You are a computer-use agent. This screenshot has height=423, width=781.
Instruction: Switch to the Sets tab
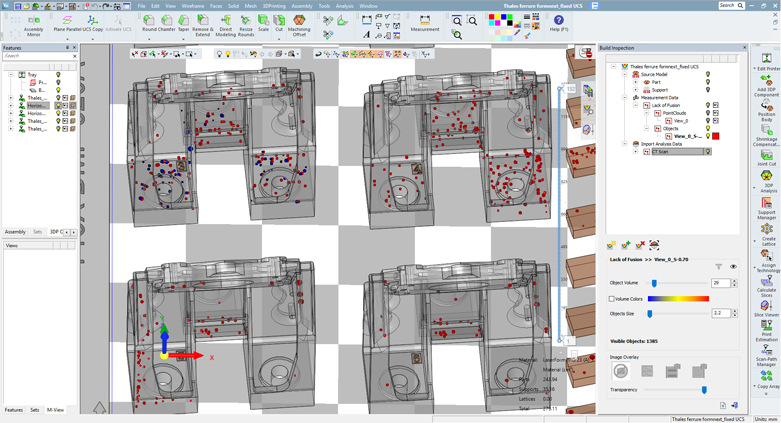[x=38, y=232]
